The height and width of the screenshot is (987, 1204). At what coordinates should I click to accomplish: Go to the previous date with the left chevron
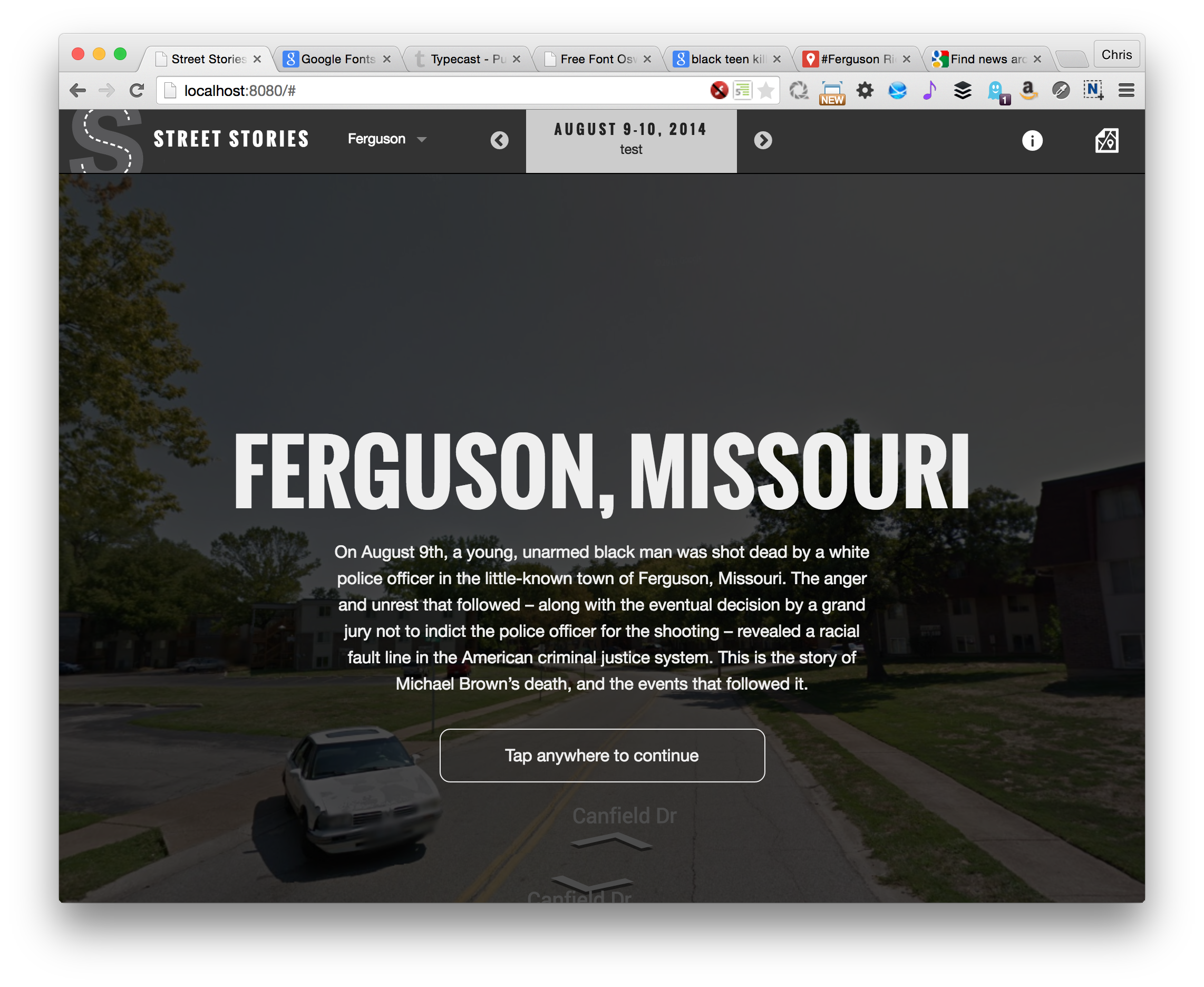[x=499, y=140]
